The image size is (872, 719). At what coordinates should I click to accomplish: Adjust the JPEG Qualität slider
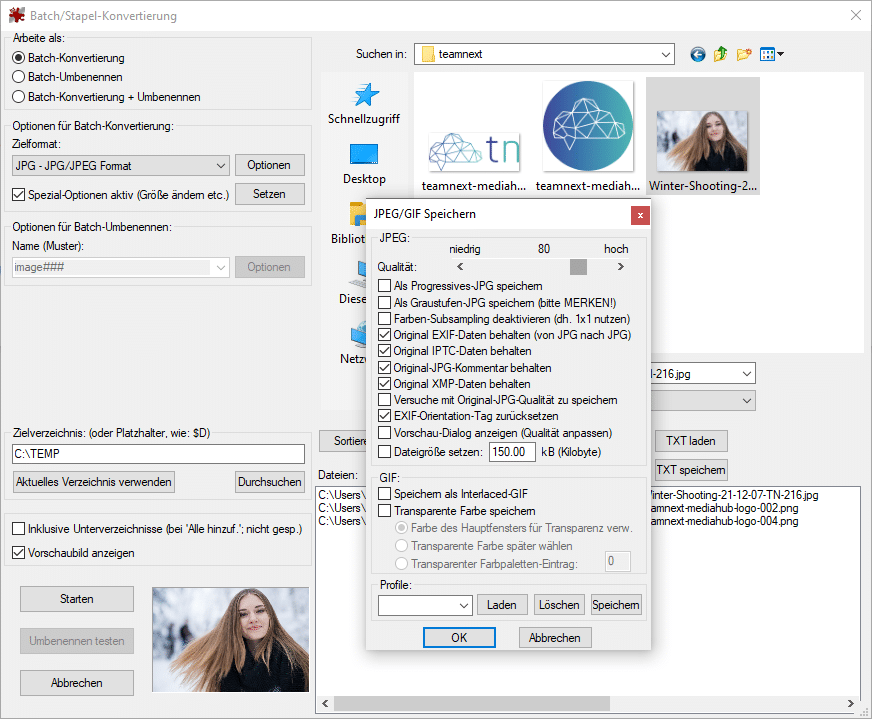[x=578, y=267]
